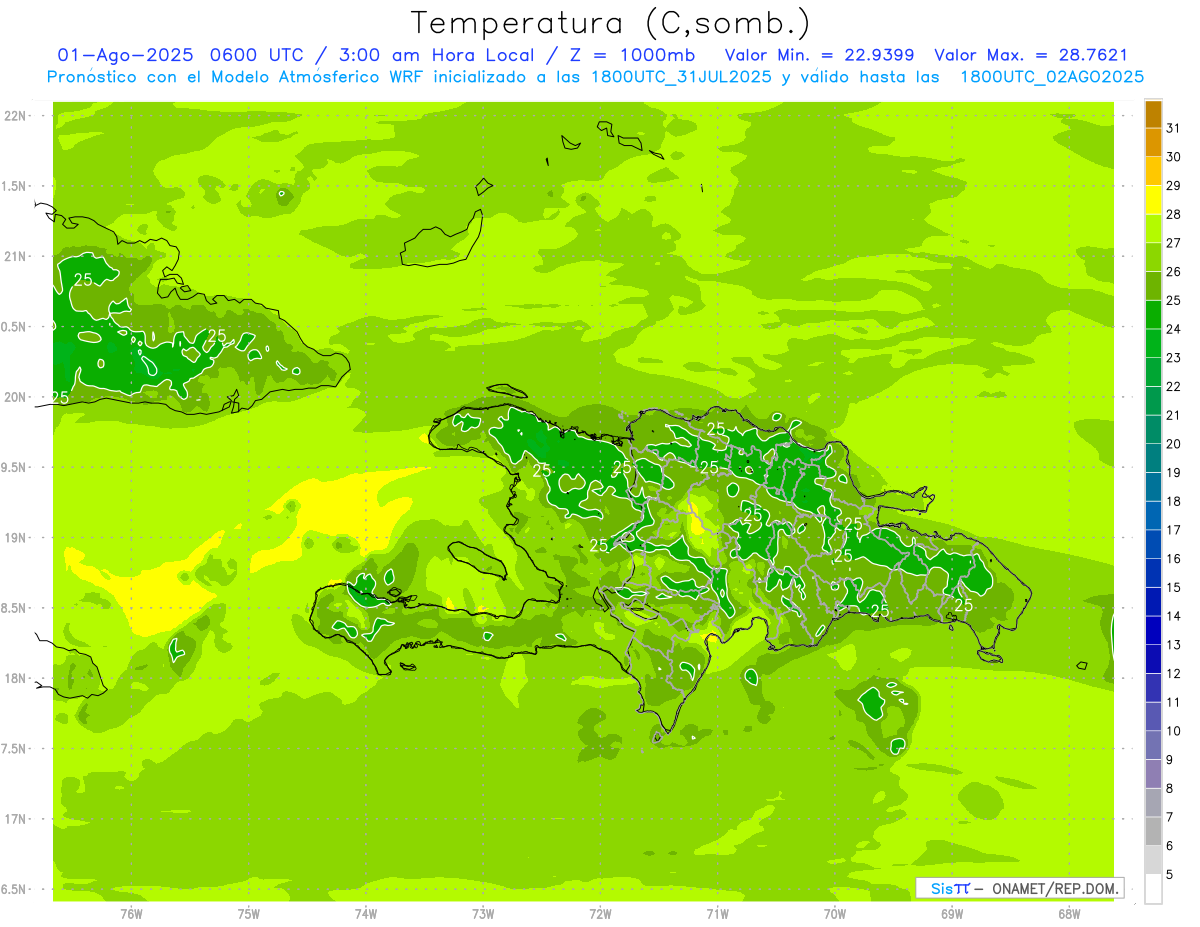Click the '70W' longitude axis label
The width and height of the screenshot is (1200, 927).
(835, 913)
